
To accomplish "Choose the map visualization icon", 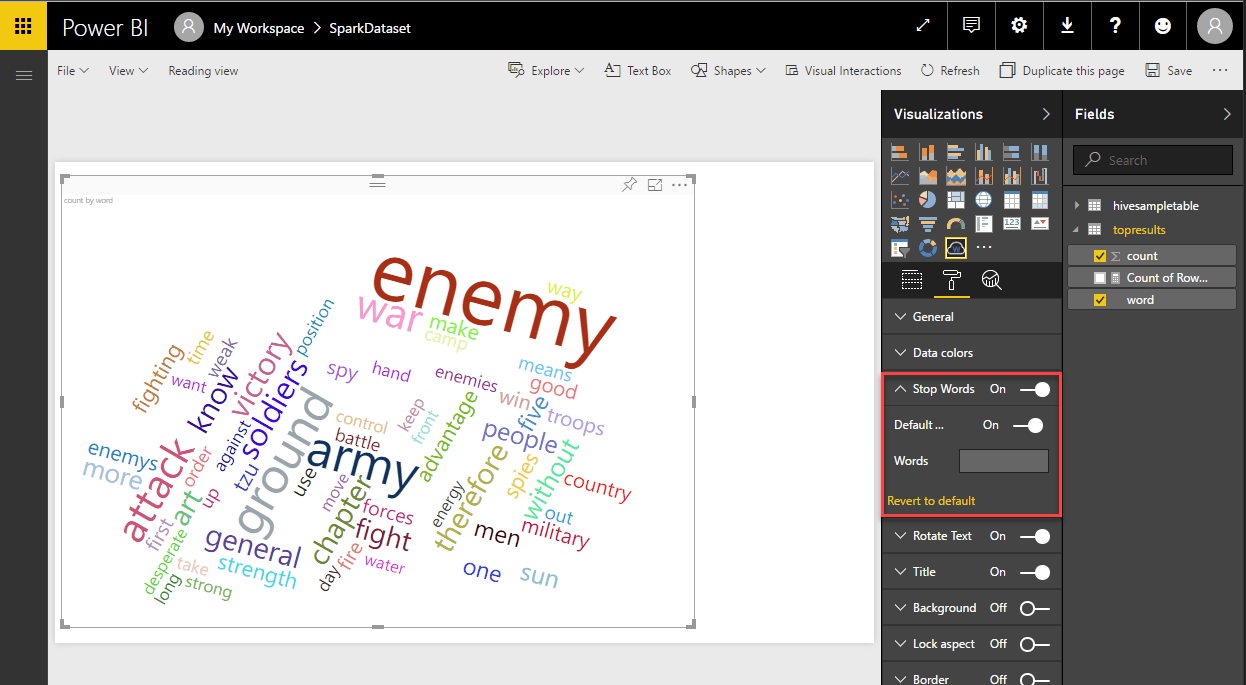I will pyautogui.click(x=984, y=199).
